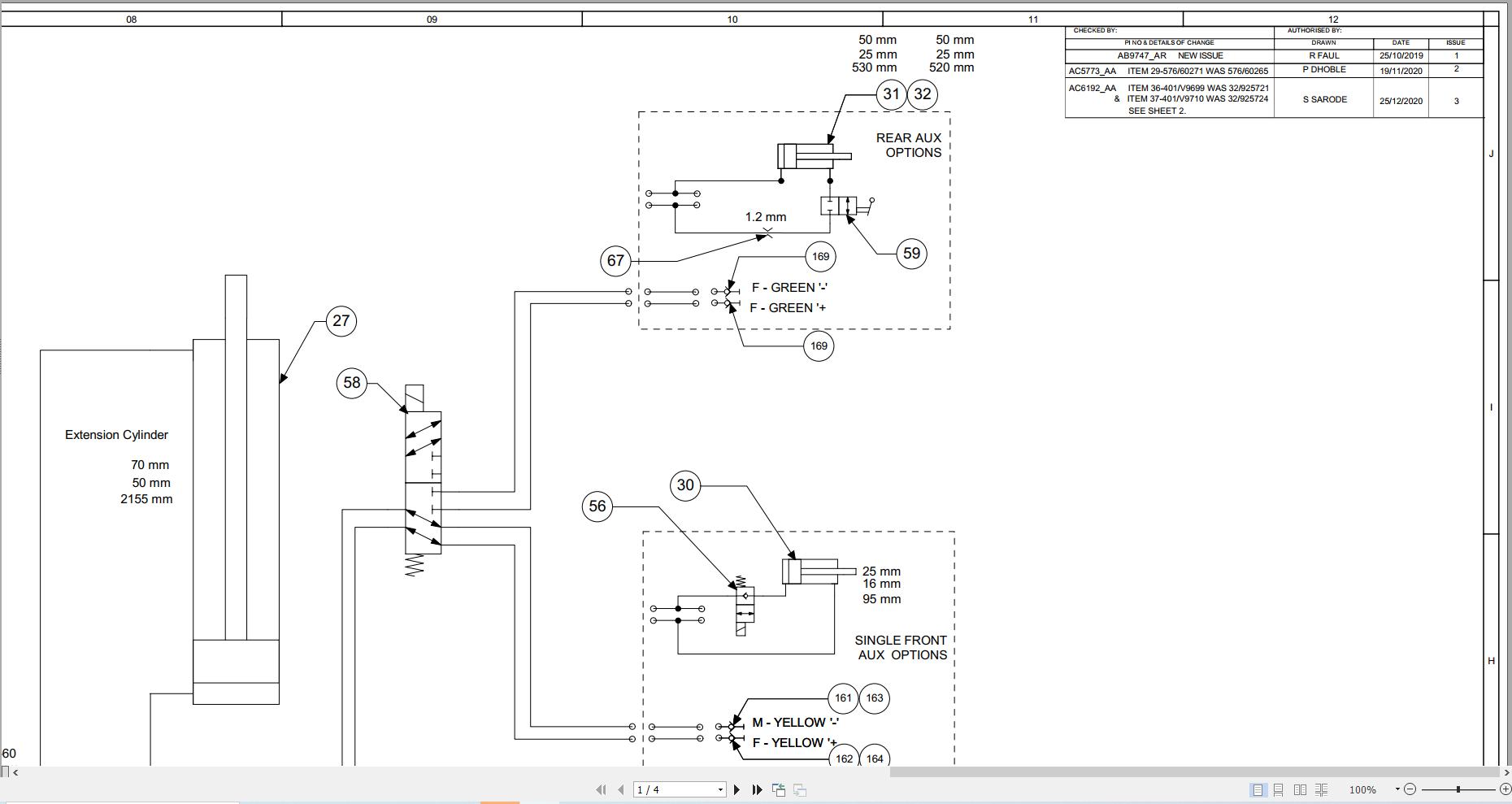Image resolution: width=1512 pixels, height=804 pixels.
Task: Click item balloon 67
Action: coord(615,261)
